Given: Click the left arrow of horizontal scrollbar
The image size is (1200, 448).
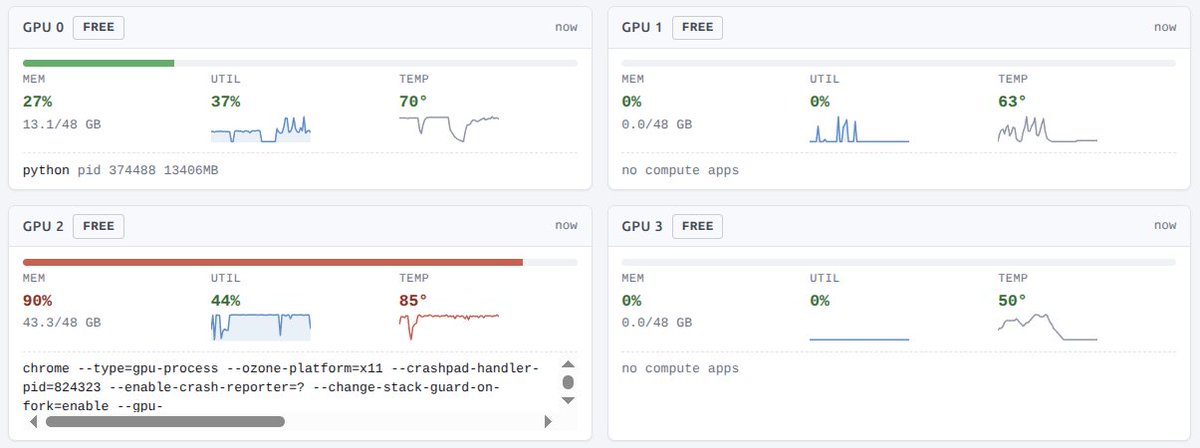Looking at the screenshot, I should click(34, 422).
